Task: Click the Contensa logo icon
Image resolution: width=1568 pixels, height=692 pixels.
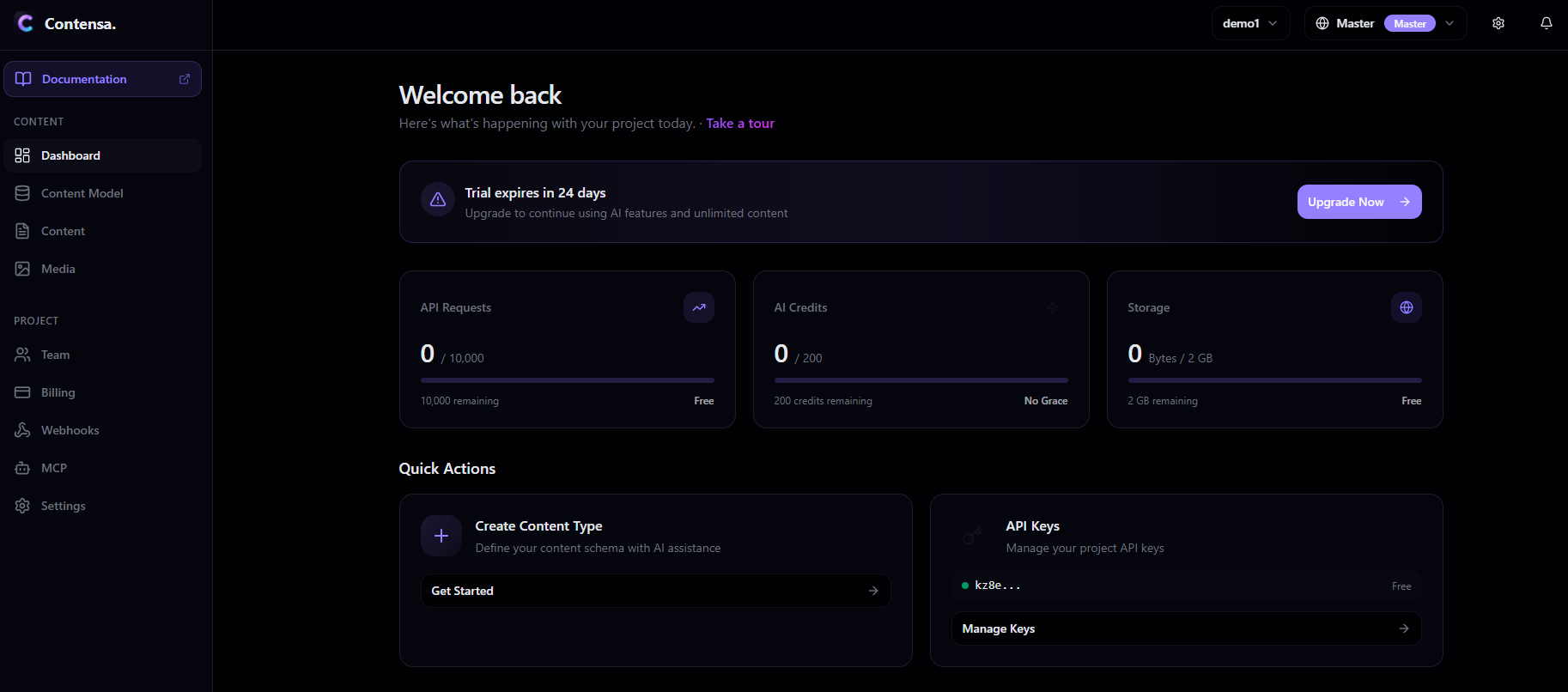Action: [25, 23]
